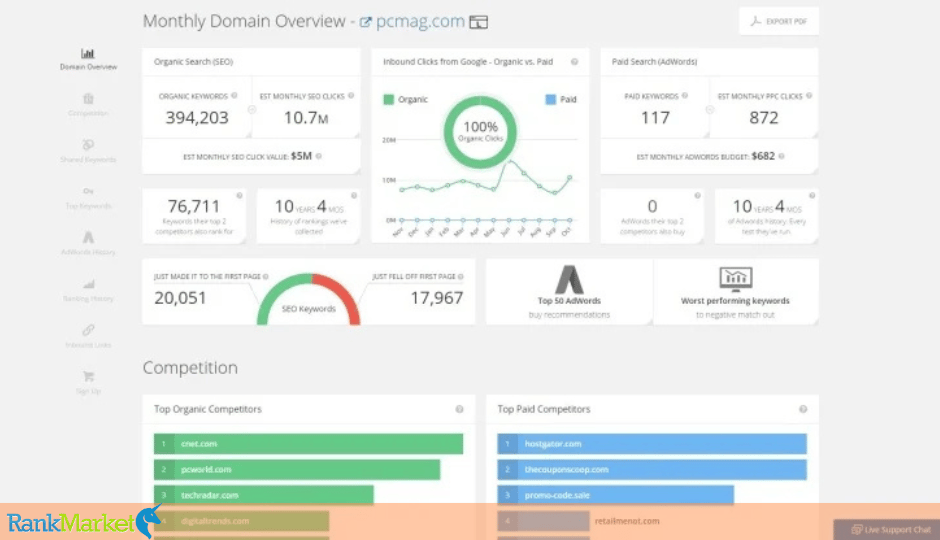Click the Export PDF button
Viewport: 940px width, 540px height.
(779, 22)
